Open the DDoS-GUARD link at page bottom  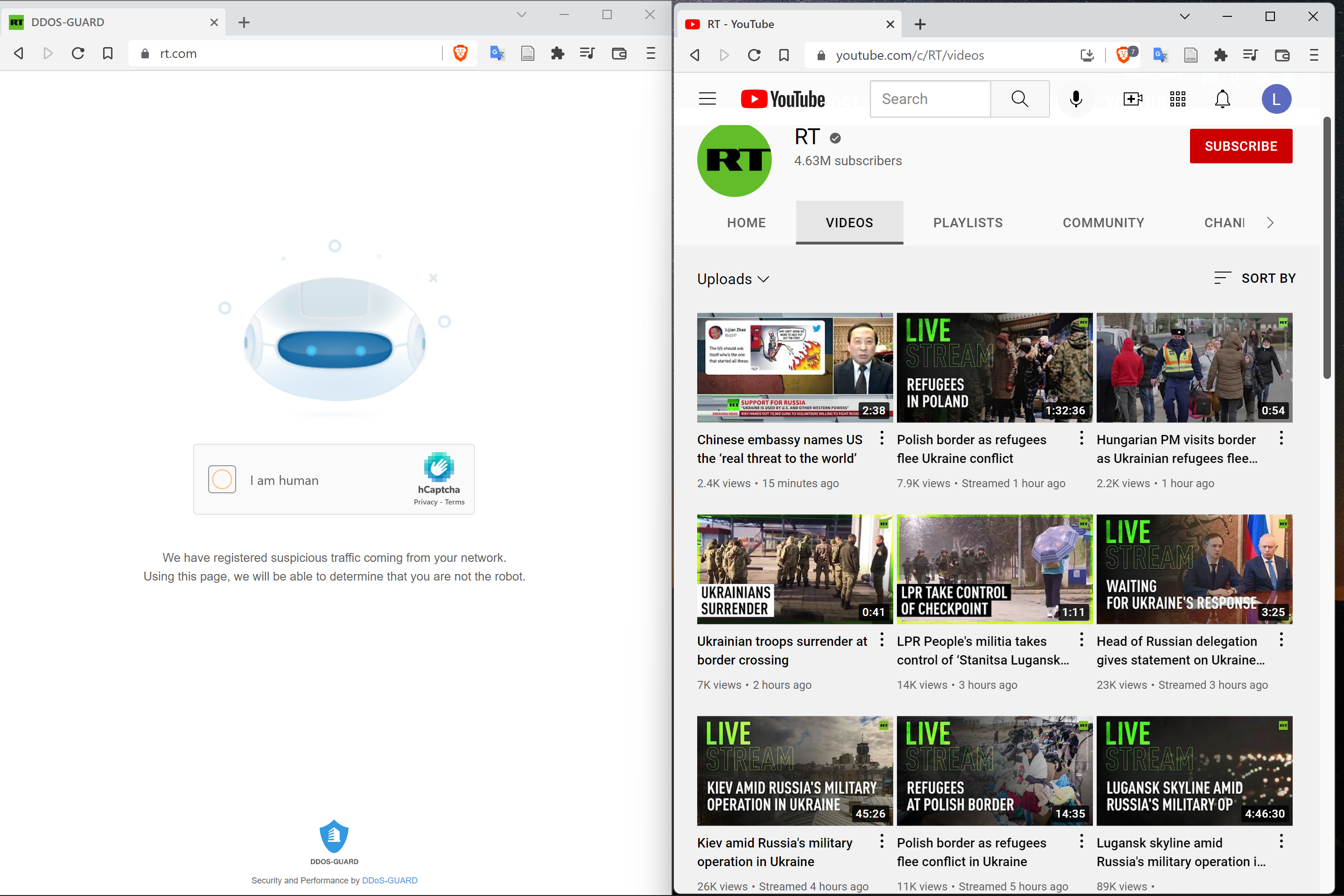(389, 880)
